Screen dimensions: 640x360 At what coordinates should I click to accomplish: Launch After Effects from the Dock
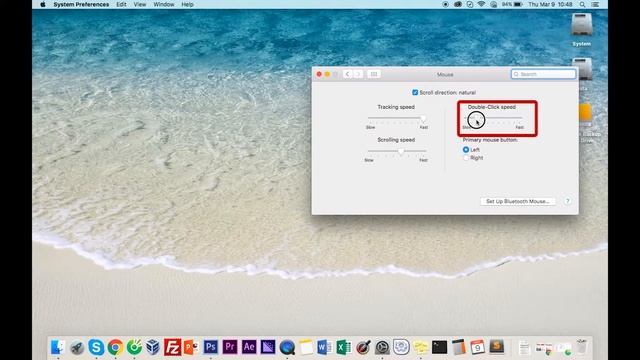pos(249,347)
